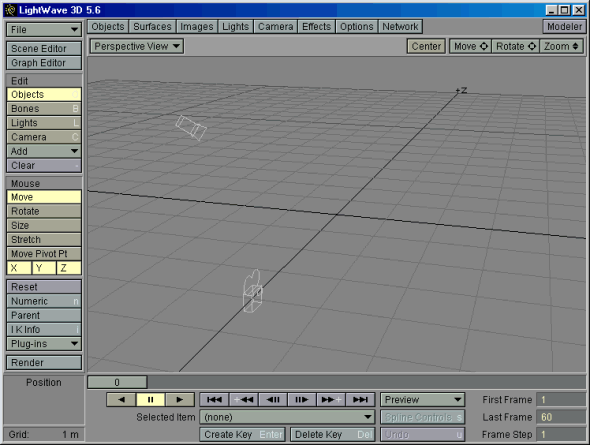The image size is (590, 445).
Task: Open the File dropdown menu
Action: [44, 30]
